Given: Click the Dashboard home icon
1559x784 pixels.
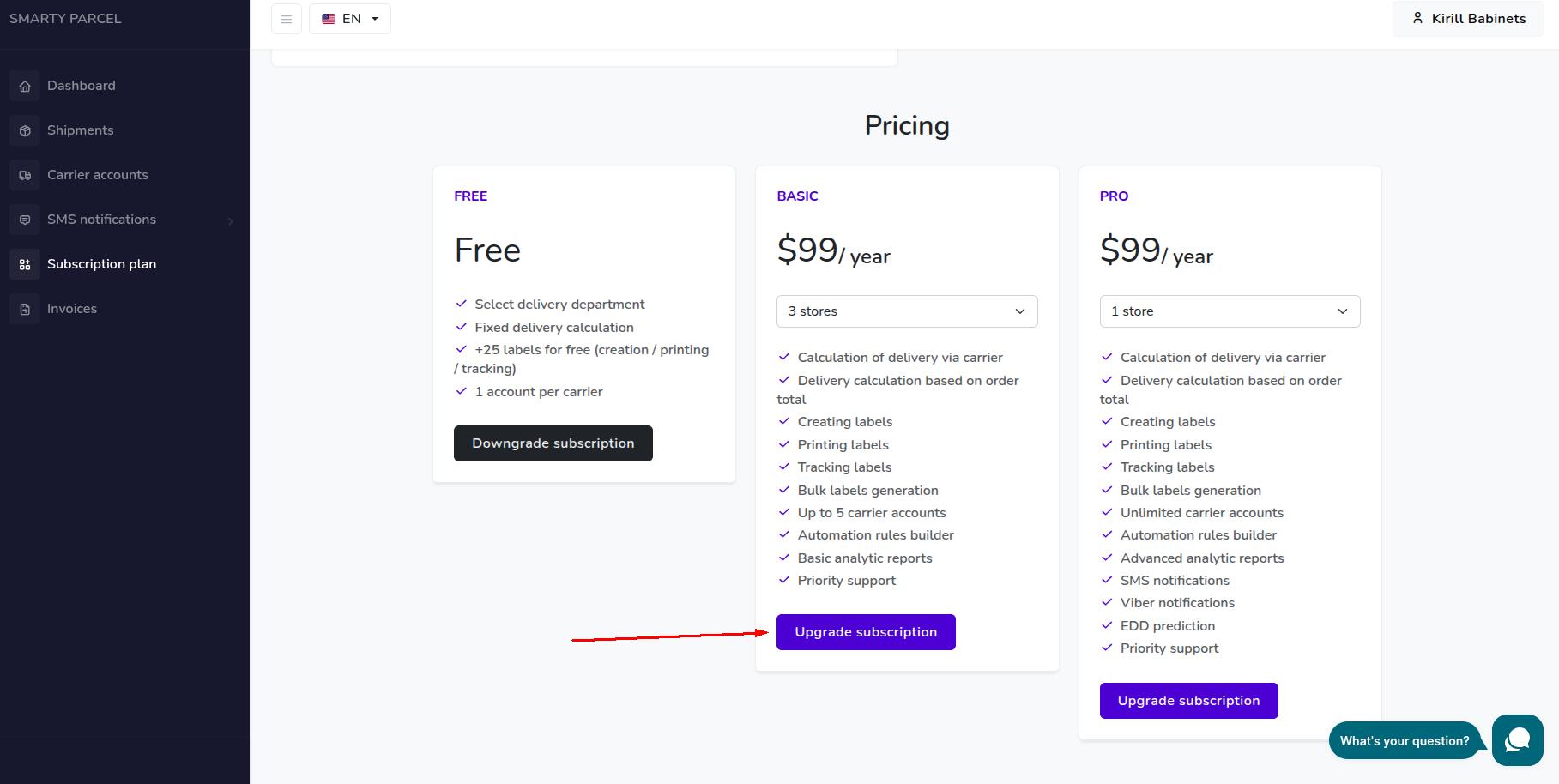Looking at the screenshot, I should 25,86.
